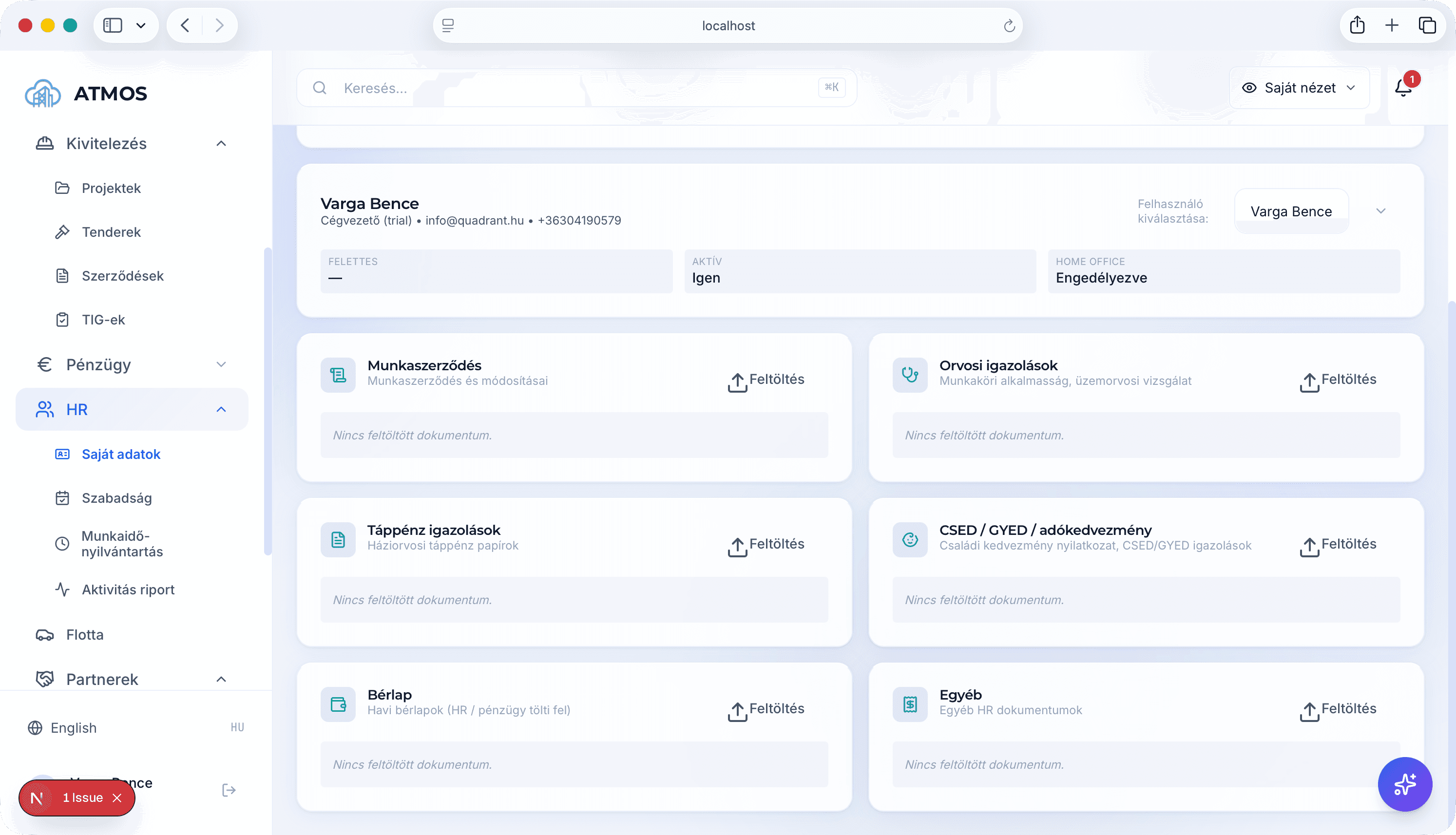Upload a Munkaszerződés document
This screenshot has width=1456, height=835.
(766, 380)
